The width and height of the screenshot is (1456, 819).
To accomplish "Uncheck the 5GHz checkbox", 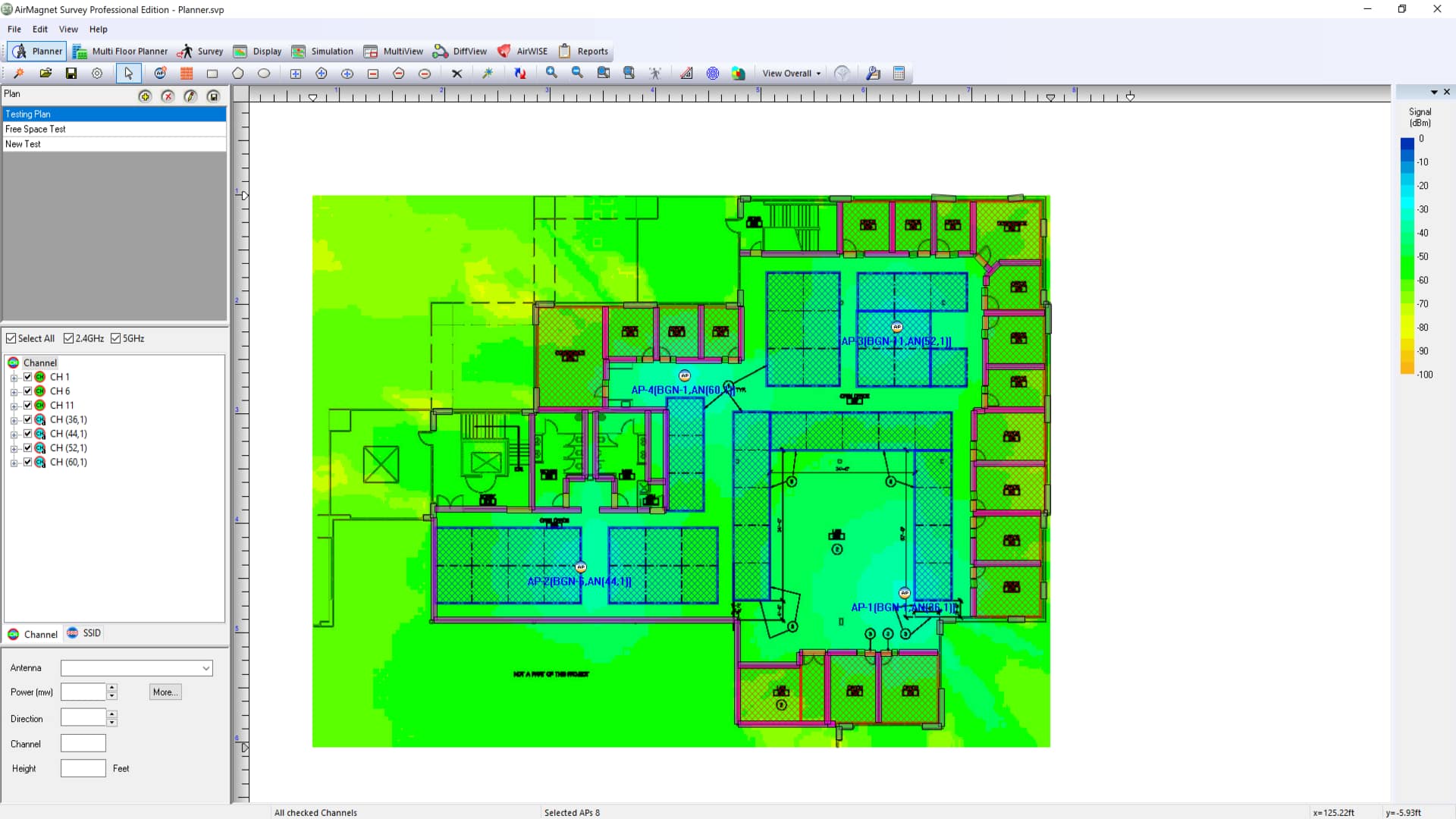I will click(116, 338).
